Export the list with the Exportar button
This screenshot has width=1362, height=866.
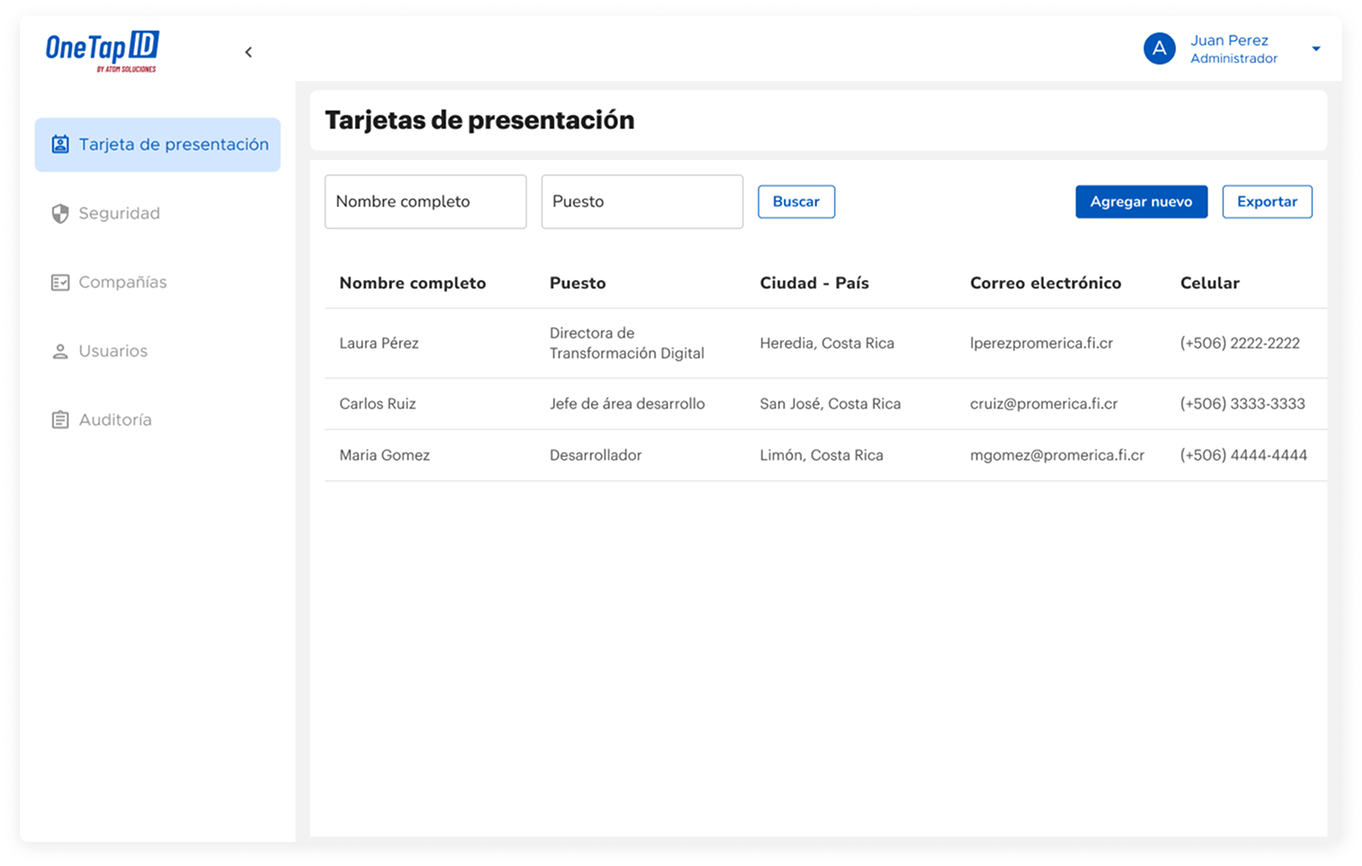(1267, 202)
